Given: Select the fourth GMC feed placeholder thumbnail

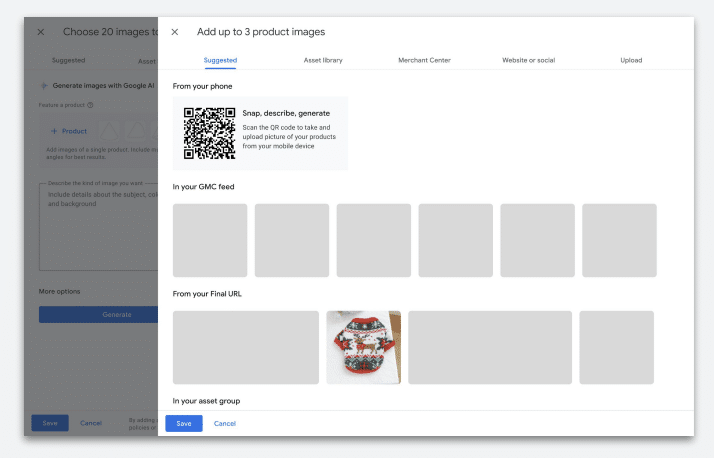Looking at the screenshot, I should 456,240.
